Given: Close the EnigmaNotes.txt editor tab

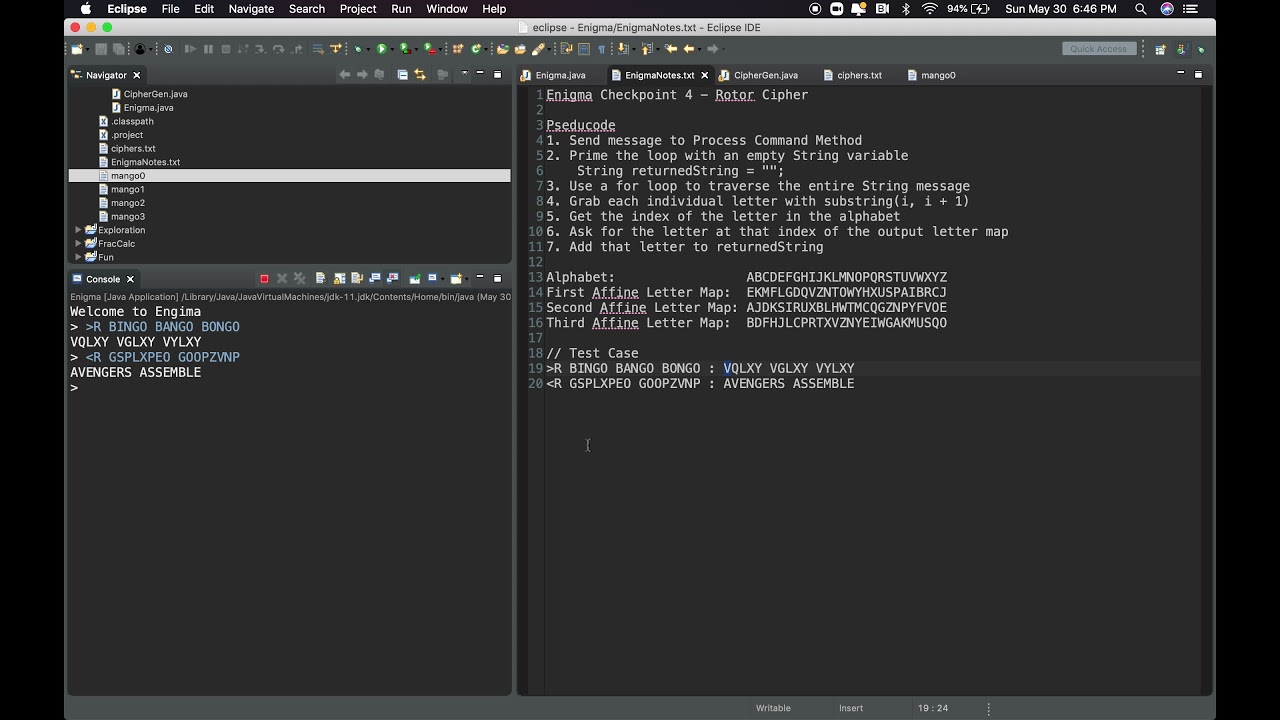Looking at the screenshot, I should 705,75.
